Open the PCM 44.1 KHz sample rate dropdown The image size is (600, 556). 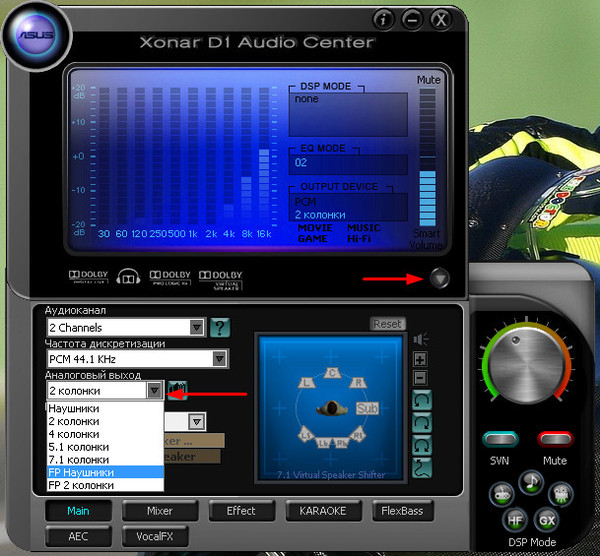[x=218, y=358]
